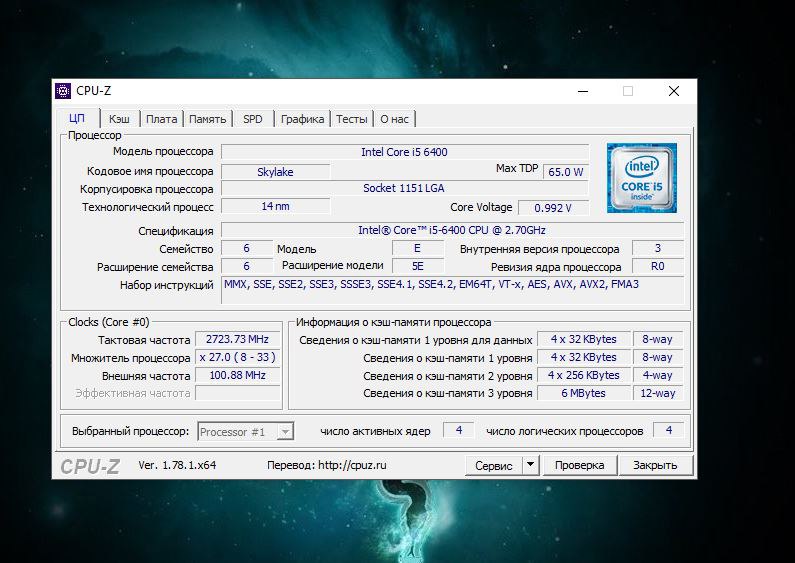Close the CPU-Z window with X
Image resolution: width=795 pixels, height=563 pixels.
click(x=674, y=91)
